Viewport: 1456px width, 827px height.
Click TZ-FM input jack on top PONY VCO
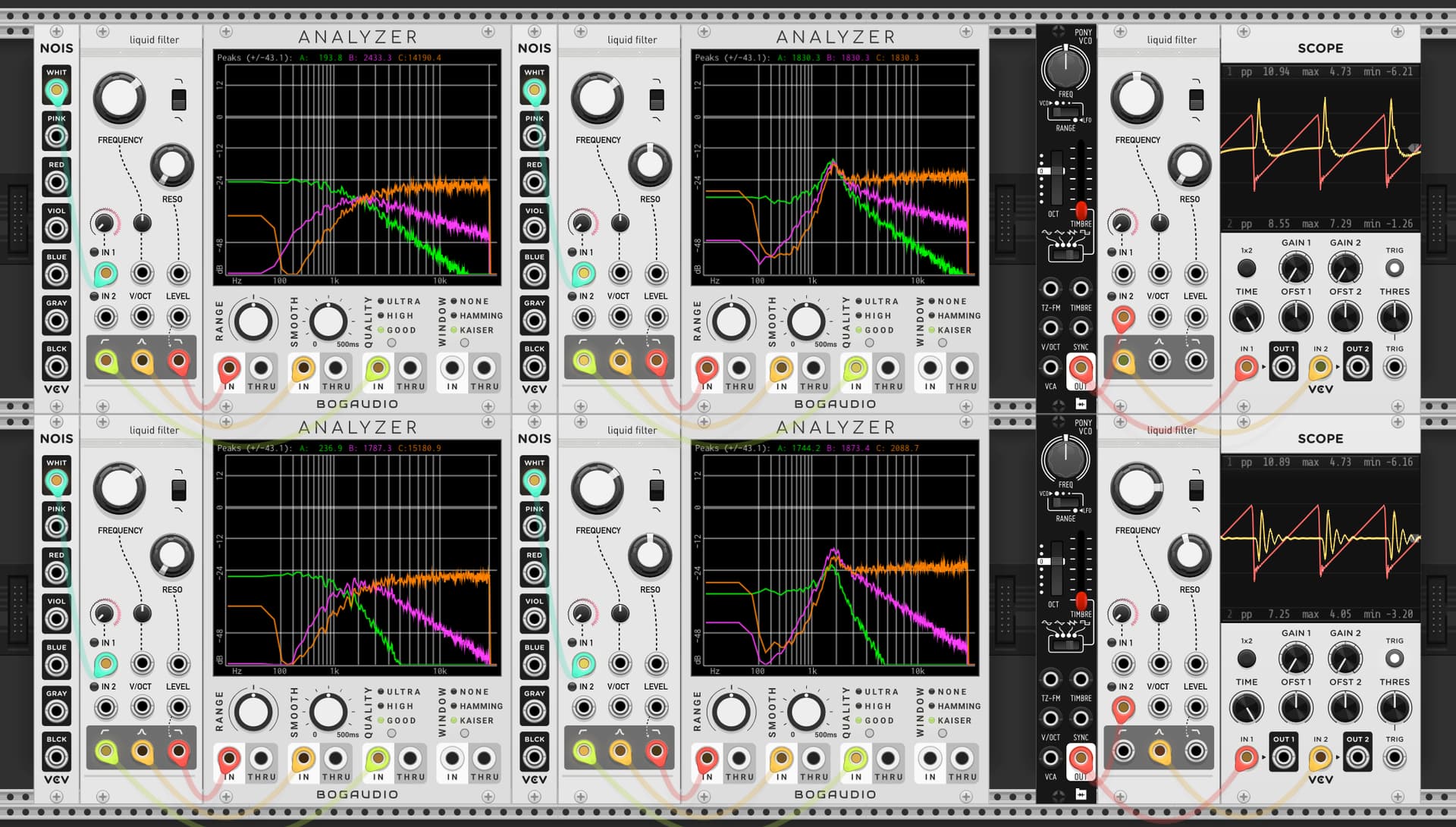click(1050, 288)
